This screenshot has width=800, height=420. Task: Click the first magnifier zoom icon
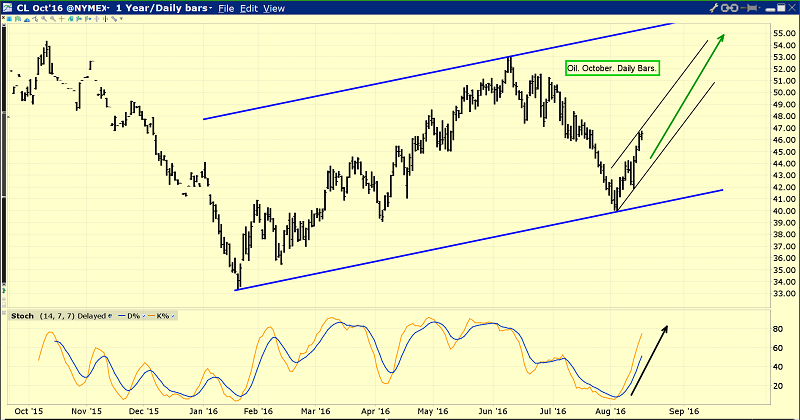[44, 18]
